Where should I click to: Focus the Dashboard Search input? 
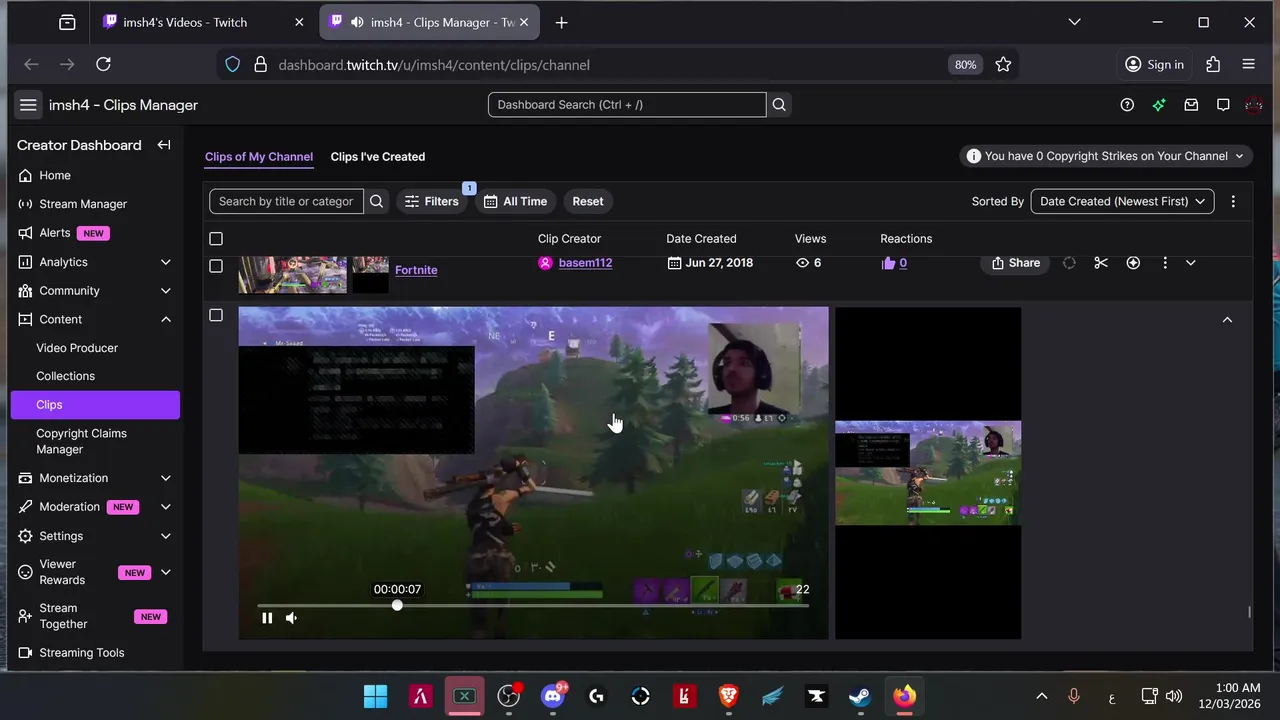(x=627, y=105)
